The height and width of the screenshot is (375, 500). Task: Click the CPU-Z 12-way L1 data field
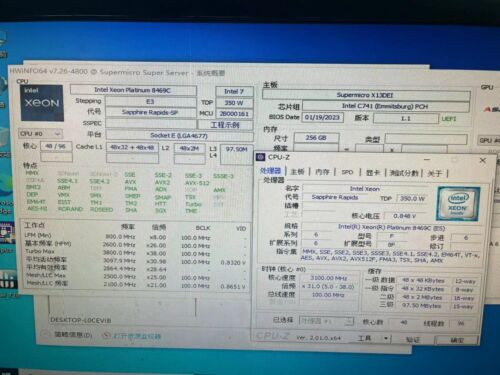[x=465, y=281]
